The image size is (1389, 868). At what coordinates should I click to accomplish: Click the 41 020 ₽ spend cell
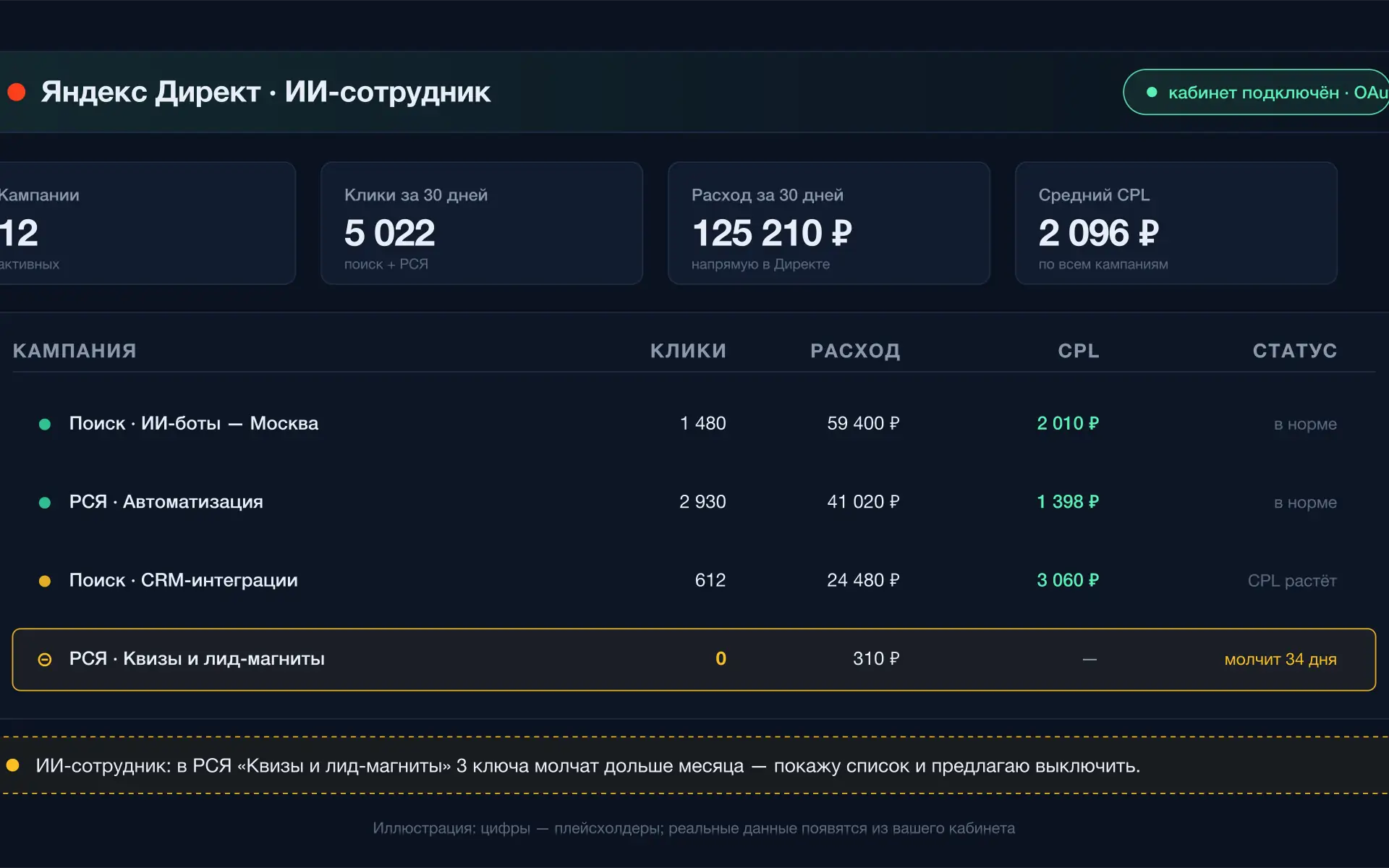(x=863, y=501)
